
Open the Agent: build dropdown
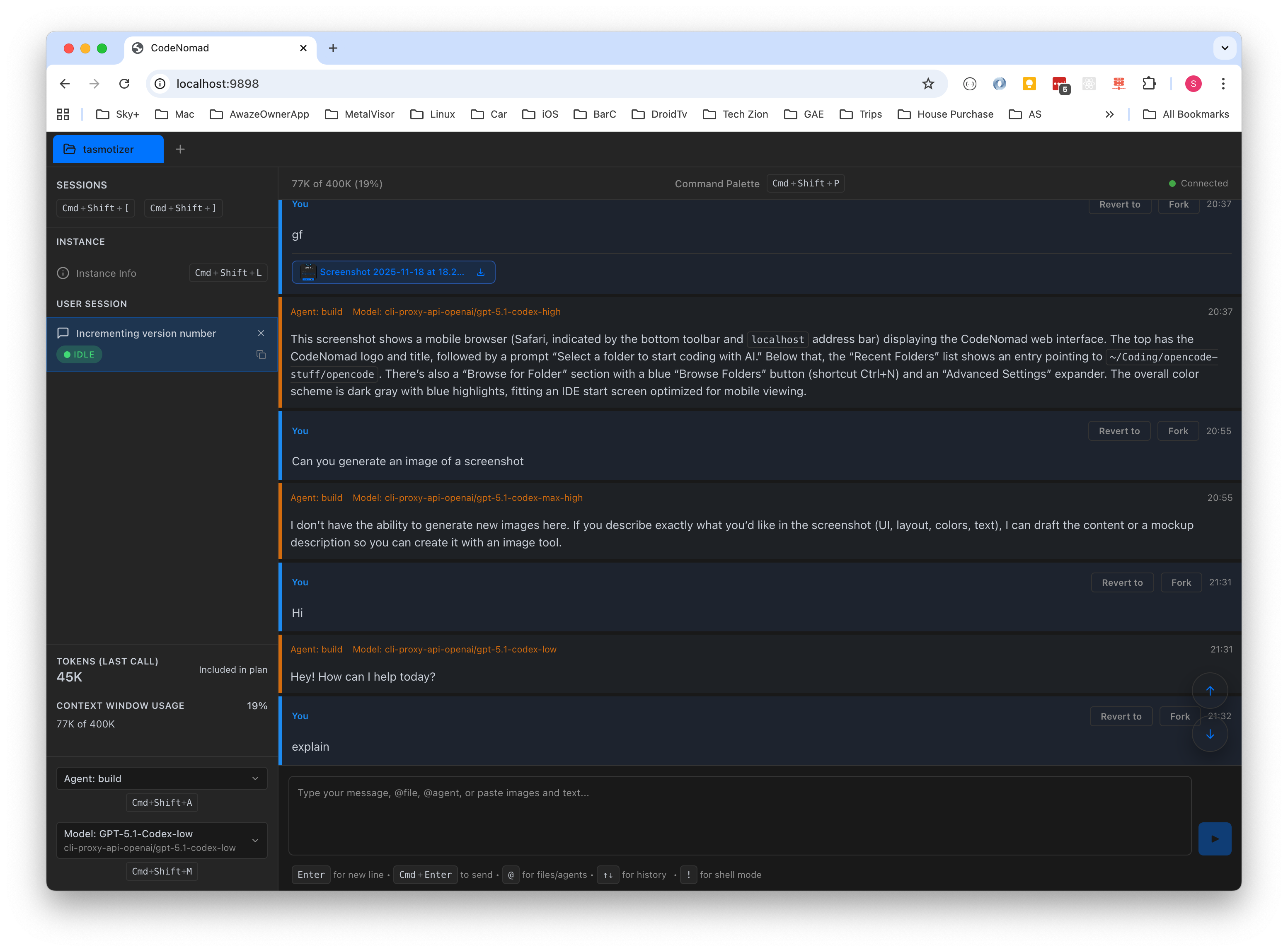click(162, 778)
